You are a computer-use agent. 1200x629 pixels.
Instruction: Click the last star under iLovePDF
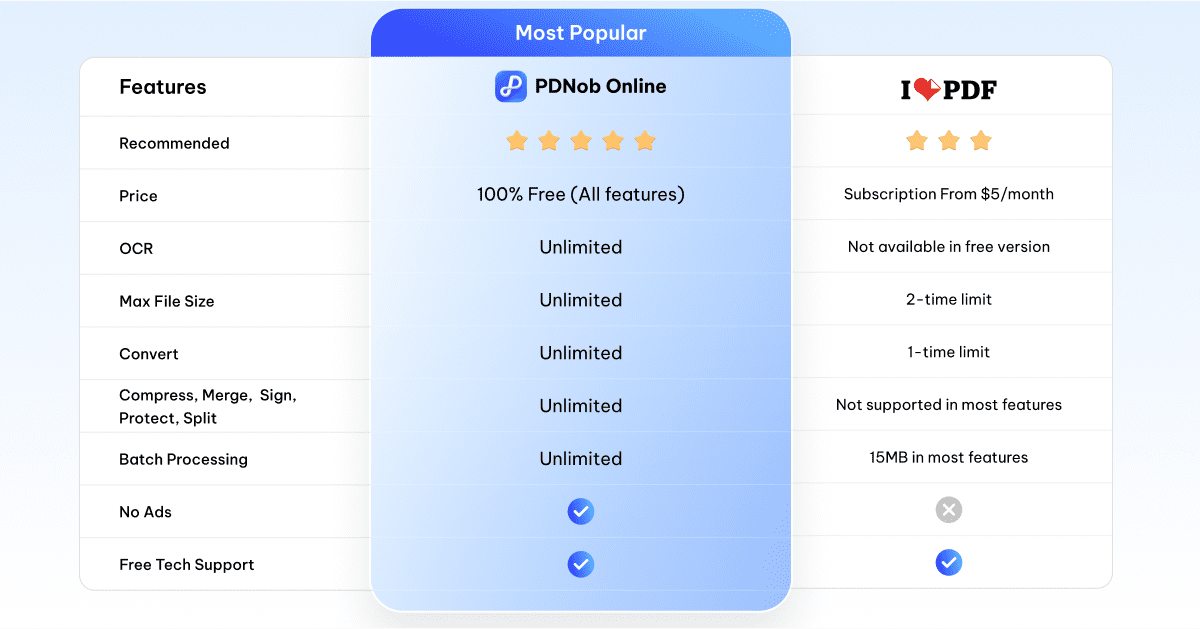(x=981, y=141)
